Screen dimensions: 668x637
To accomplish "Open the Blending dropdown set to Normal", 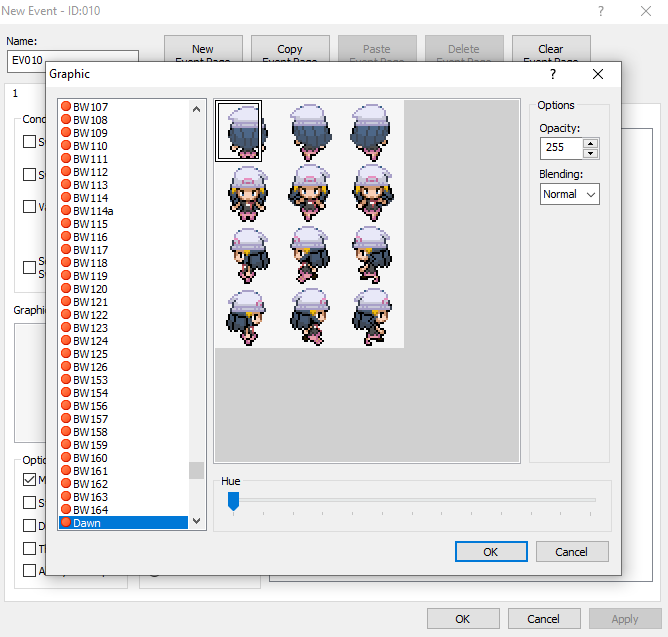I will point(569,194).
